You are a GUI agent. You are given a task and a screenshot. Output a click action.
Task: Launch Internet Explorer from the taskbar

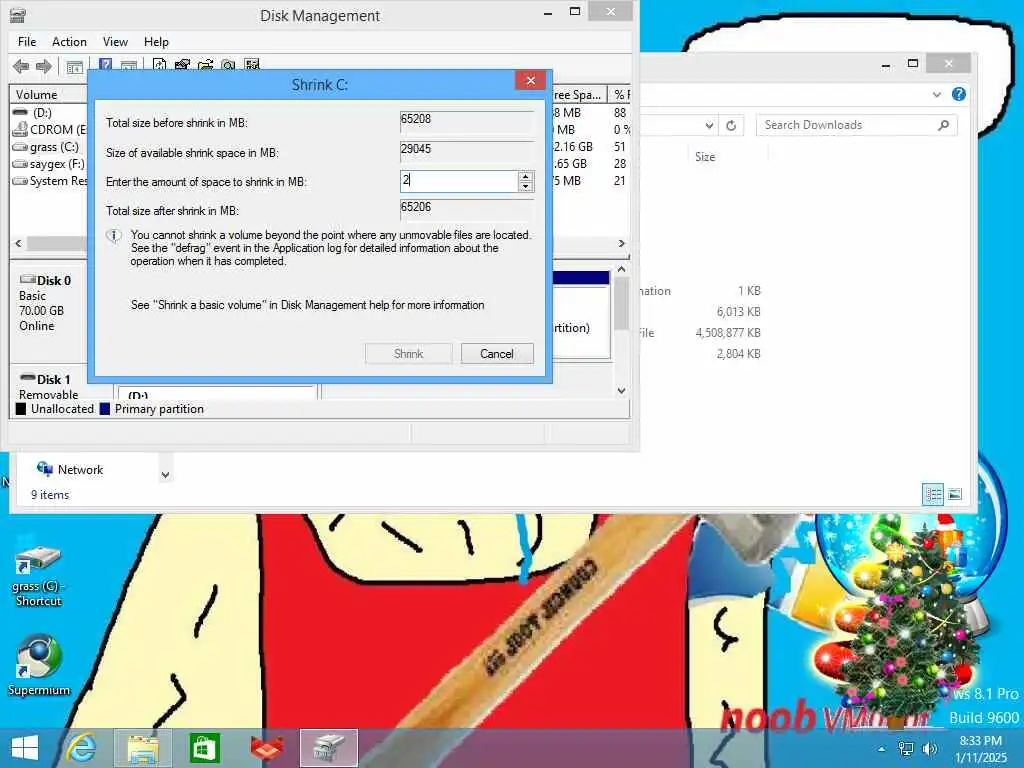point(82,748)
